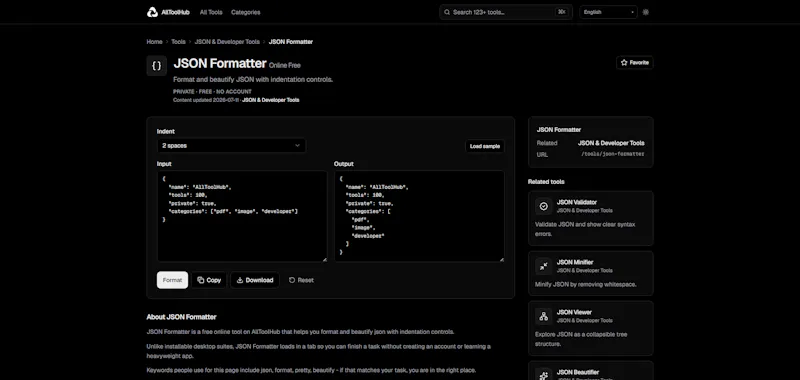Open the JSON Beautifier related tool
This screenshot has width=800, height=380.
click(590, 371)
